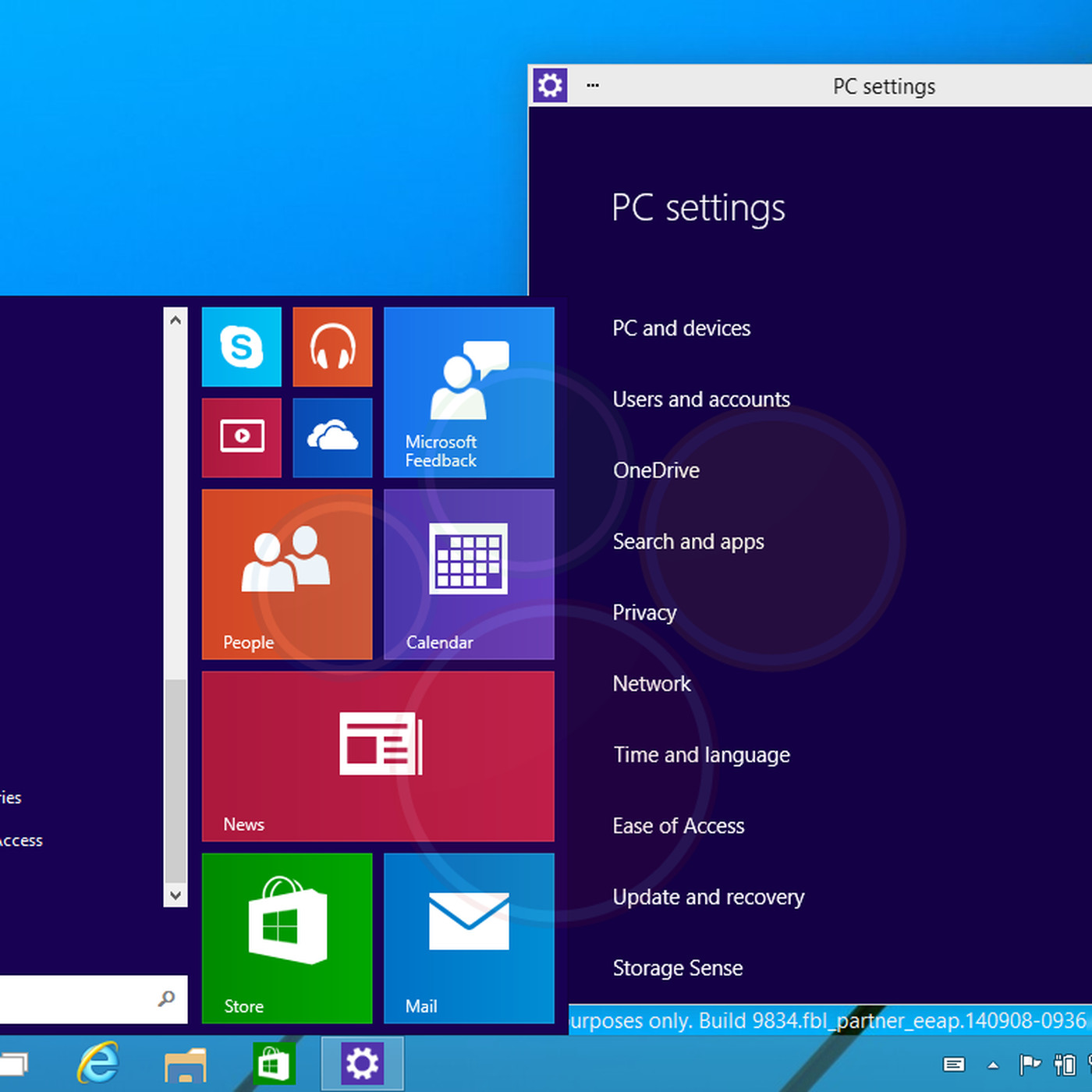1092x1092 pixels.
Task: Open OneDrive settings category
Action: pyautogui.click(x=656, y=470)
